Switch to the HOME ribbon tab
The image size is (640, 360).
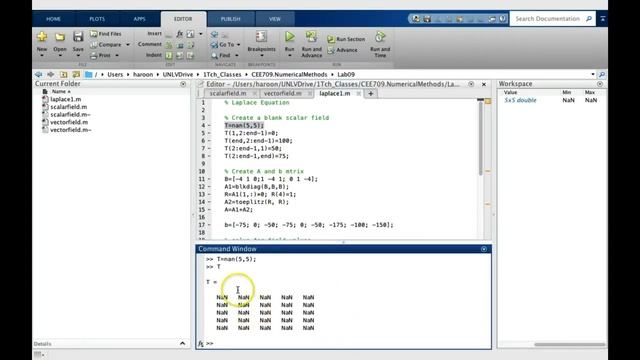pos(53,19)
